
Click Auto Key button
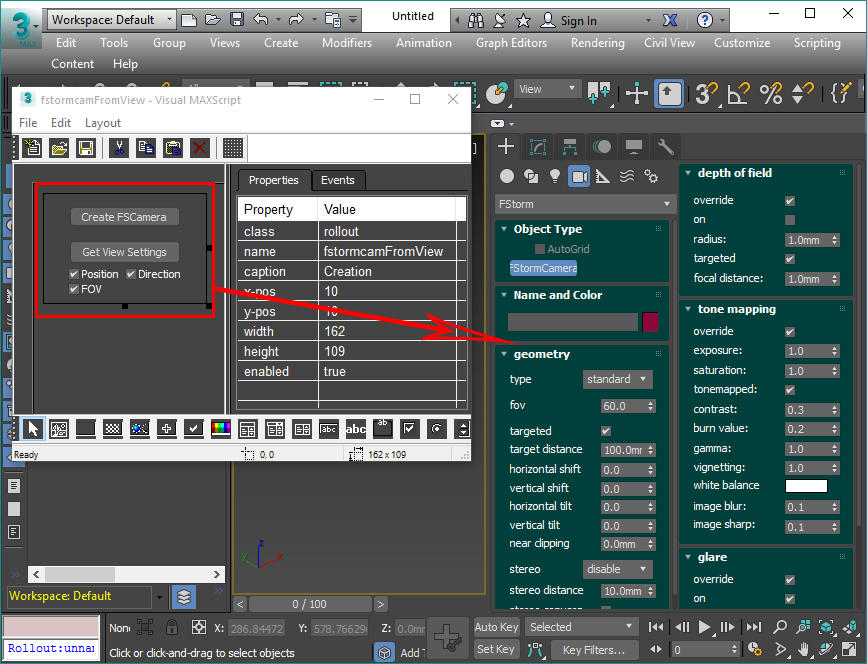496,627
